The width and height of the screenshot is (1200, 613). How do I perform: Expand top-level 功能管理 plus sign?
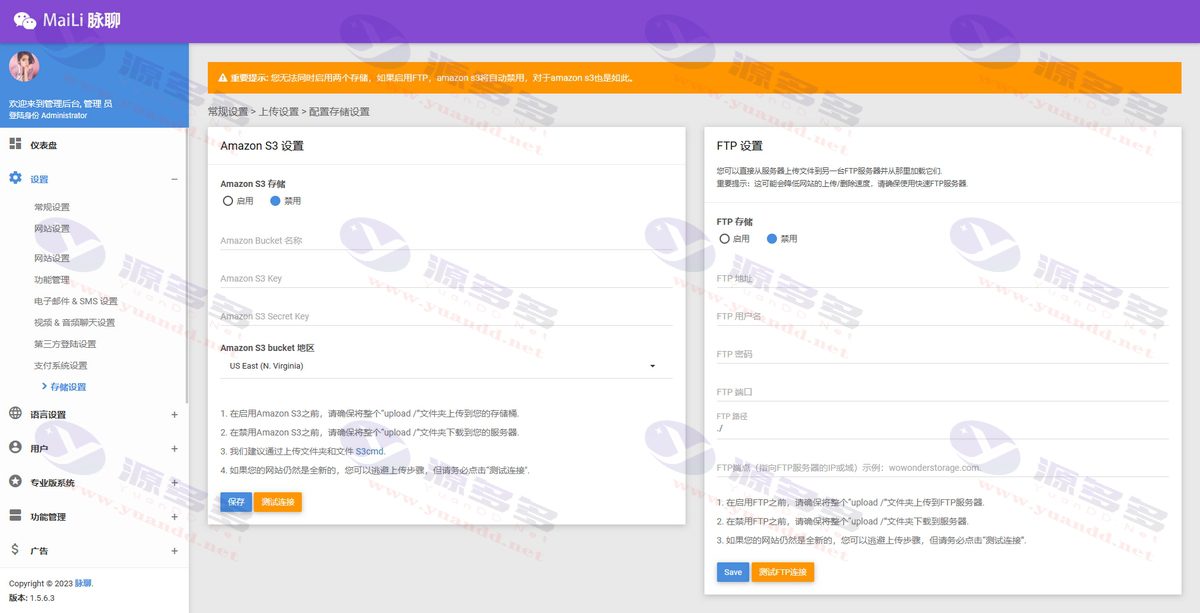[174, 517]
